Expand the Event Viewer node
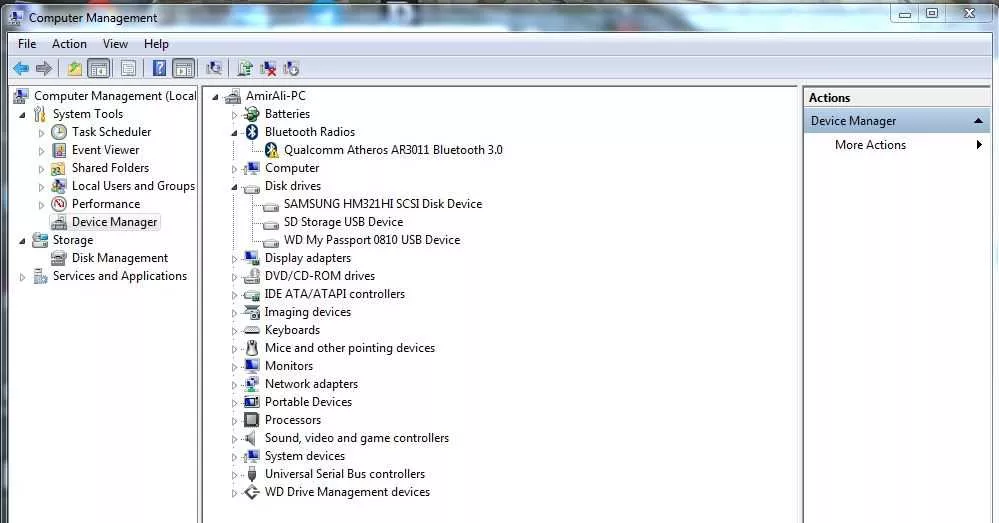This screenshot has width=999, height=523. click(x=41, y=151)
